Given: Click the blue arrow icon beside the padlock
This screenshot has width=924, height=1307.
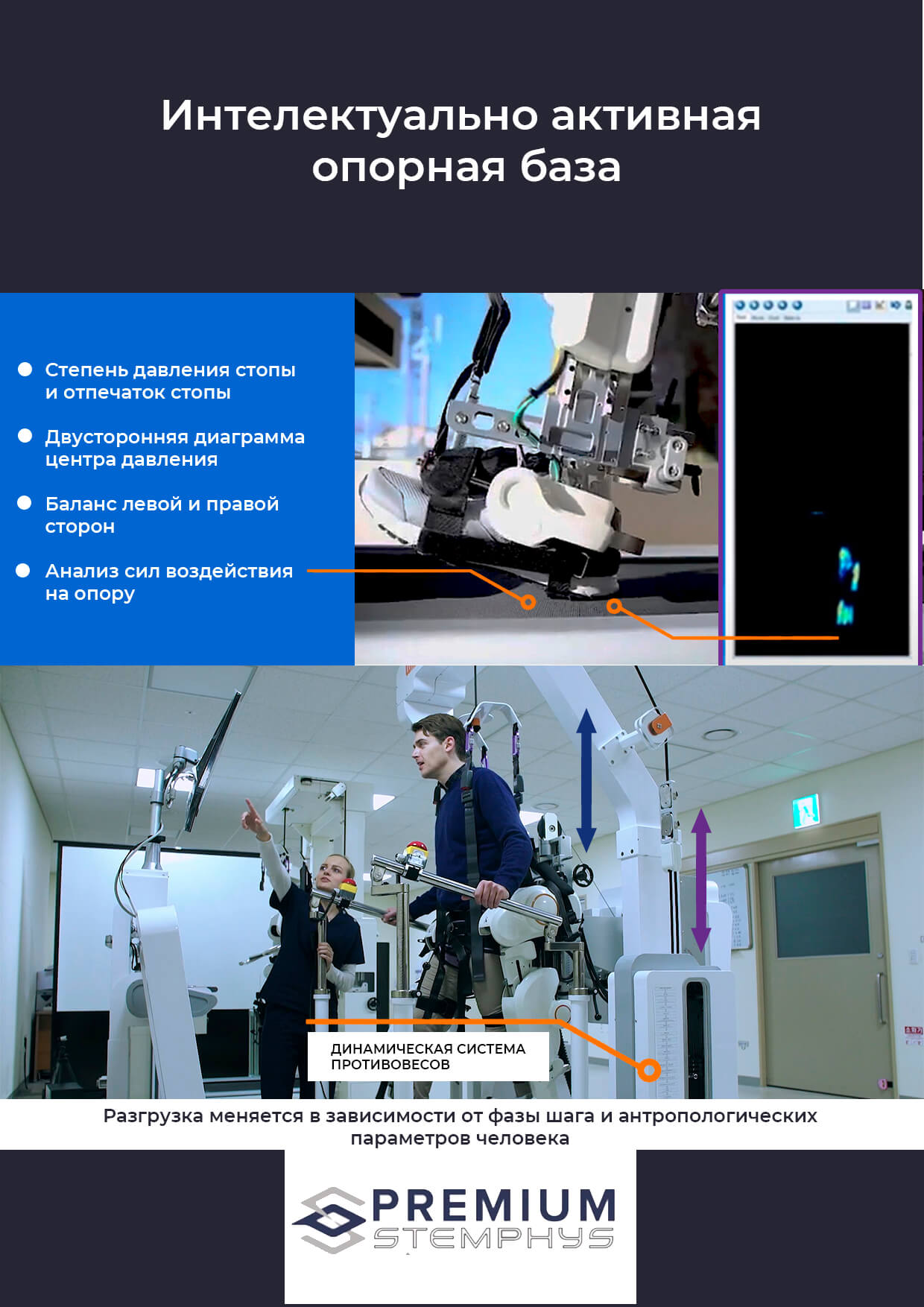Looking at the screenshot, I should pyautogui.click(x=895, y=305).
